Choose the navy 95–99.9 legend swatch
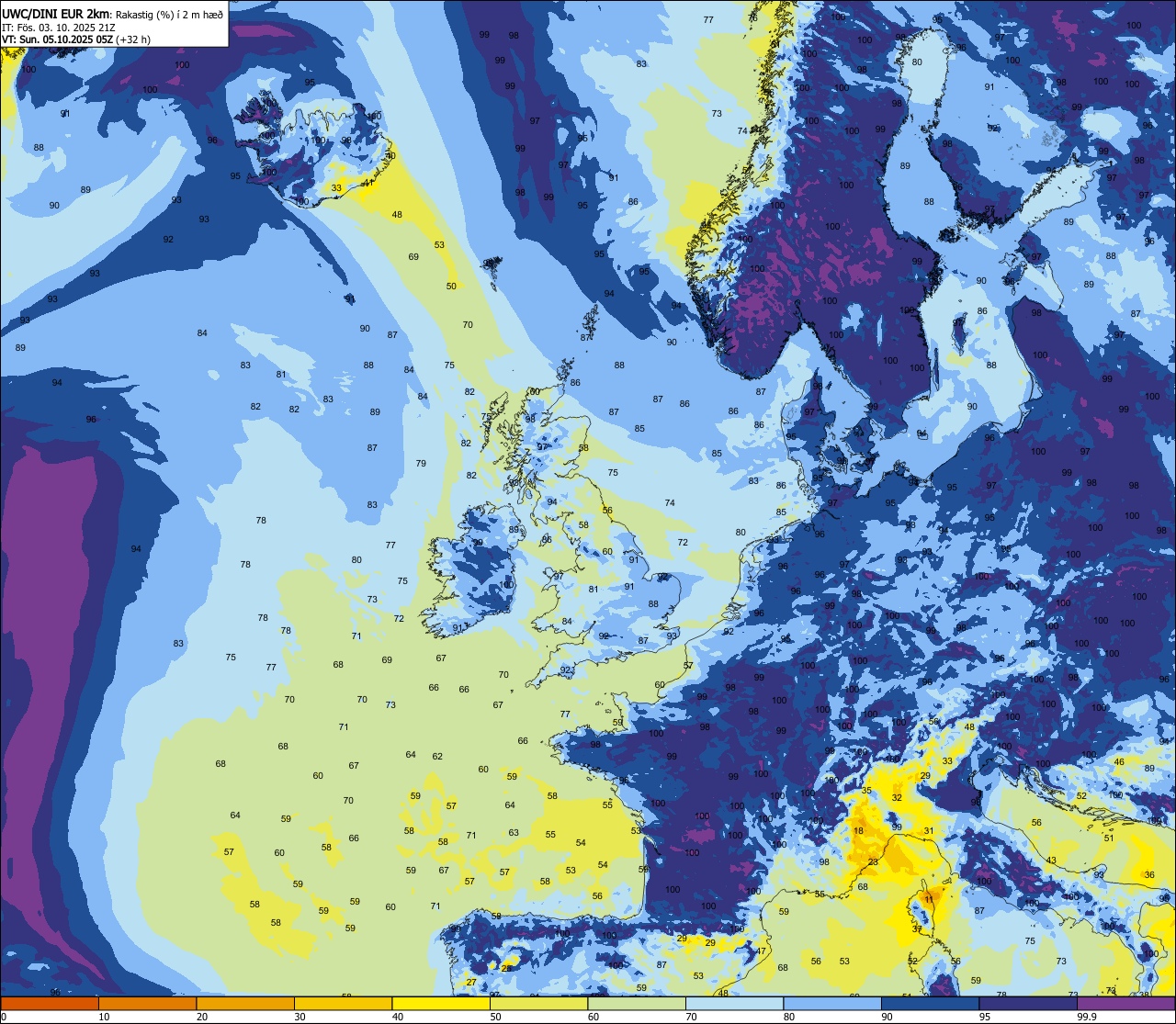The image size is (1176, 1024). pyautogui.click(x=1028, y=1003)
